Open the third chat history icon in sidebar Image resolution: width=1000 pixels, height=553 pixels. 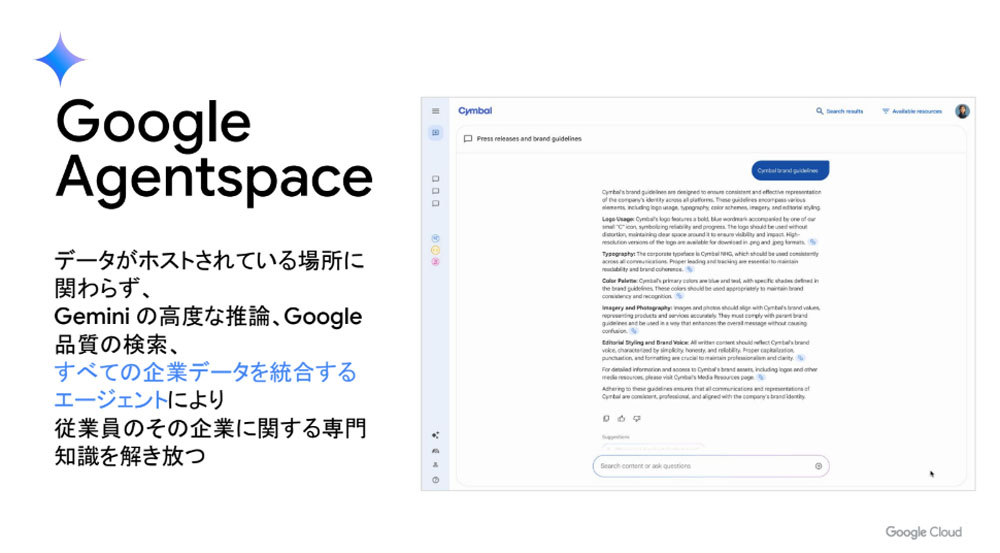pos(436,203)
